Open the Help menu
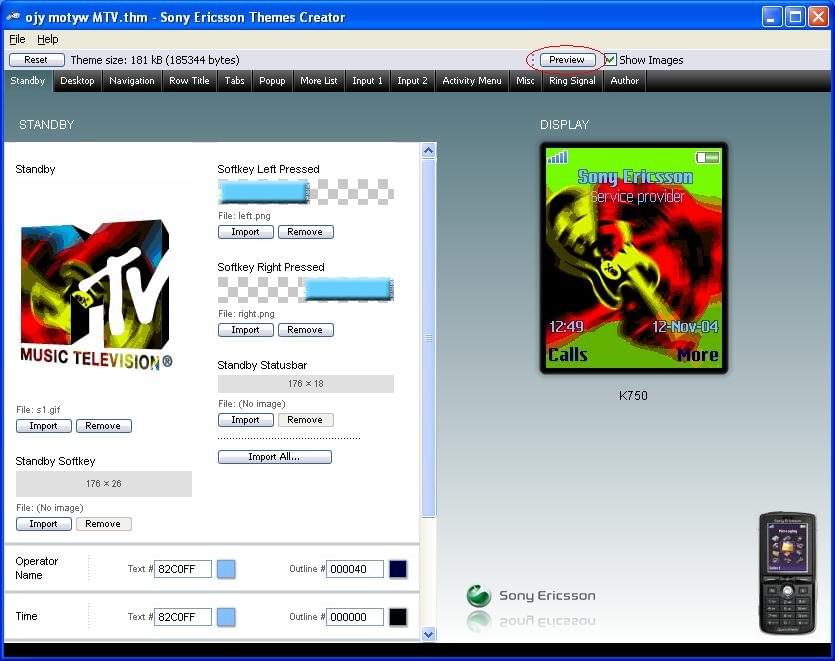 (47, 39)
